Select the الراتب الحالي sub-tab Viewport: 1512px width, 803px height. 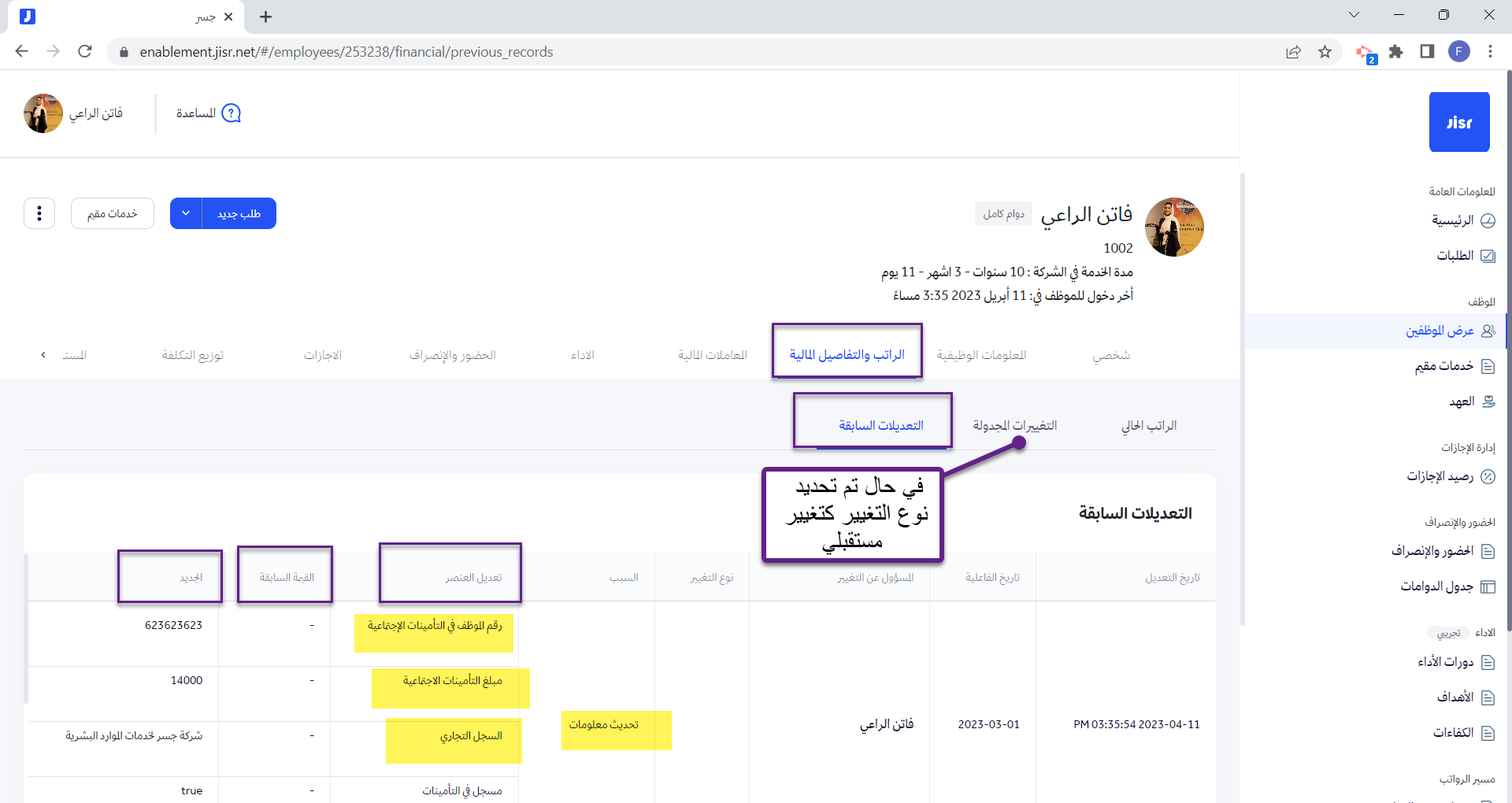[1149, 425]
